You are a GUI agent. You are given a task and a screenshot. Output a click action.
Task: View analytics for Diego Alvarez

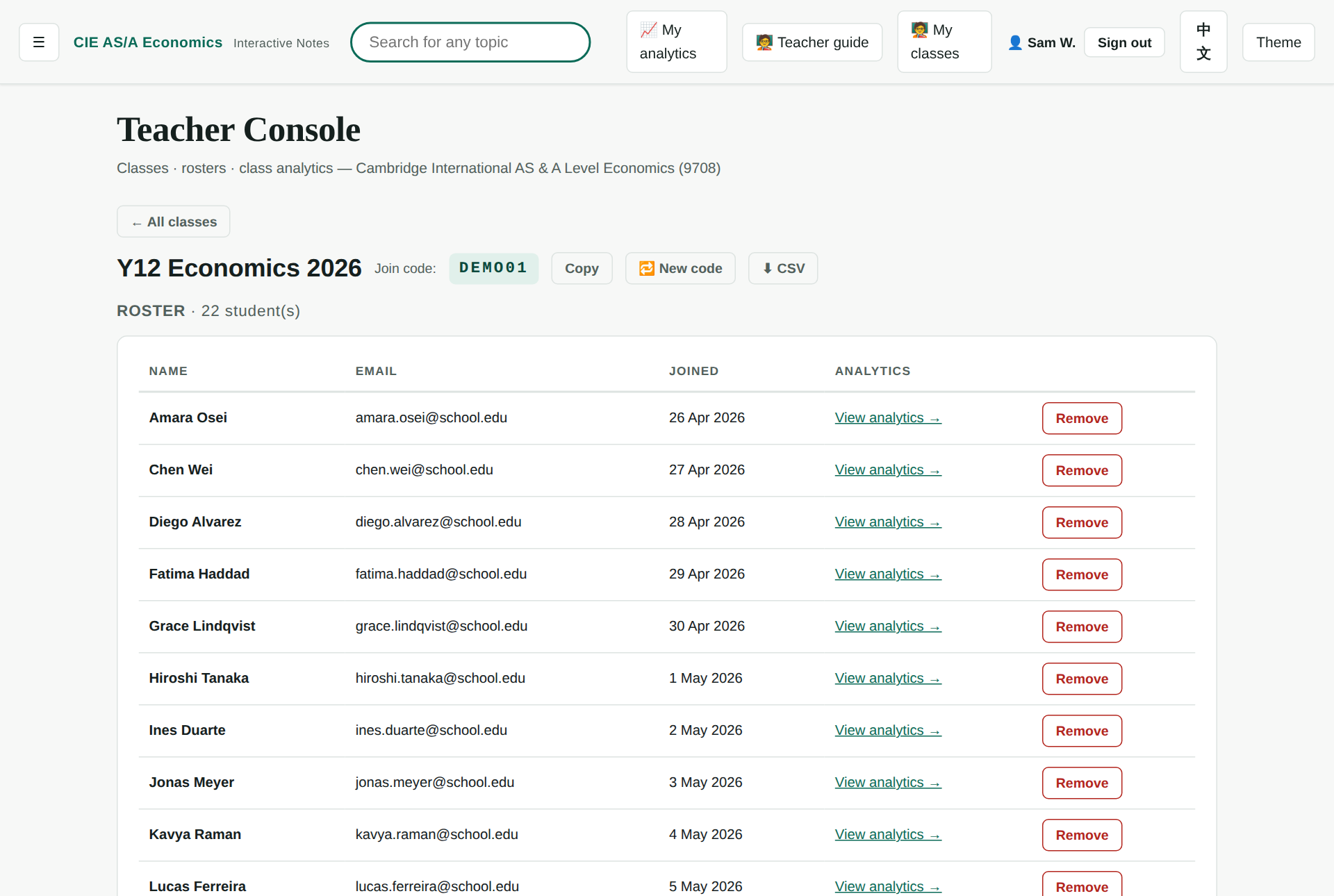pyautogui.click(x=888, y=522)
